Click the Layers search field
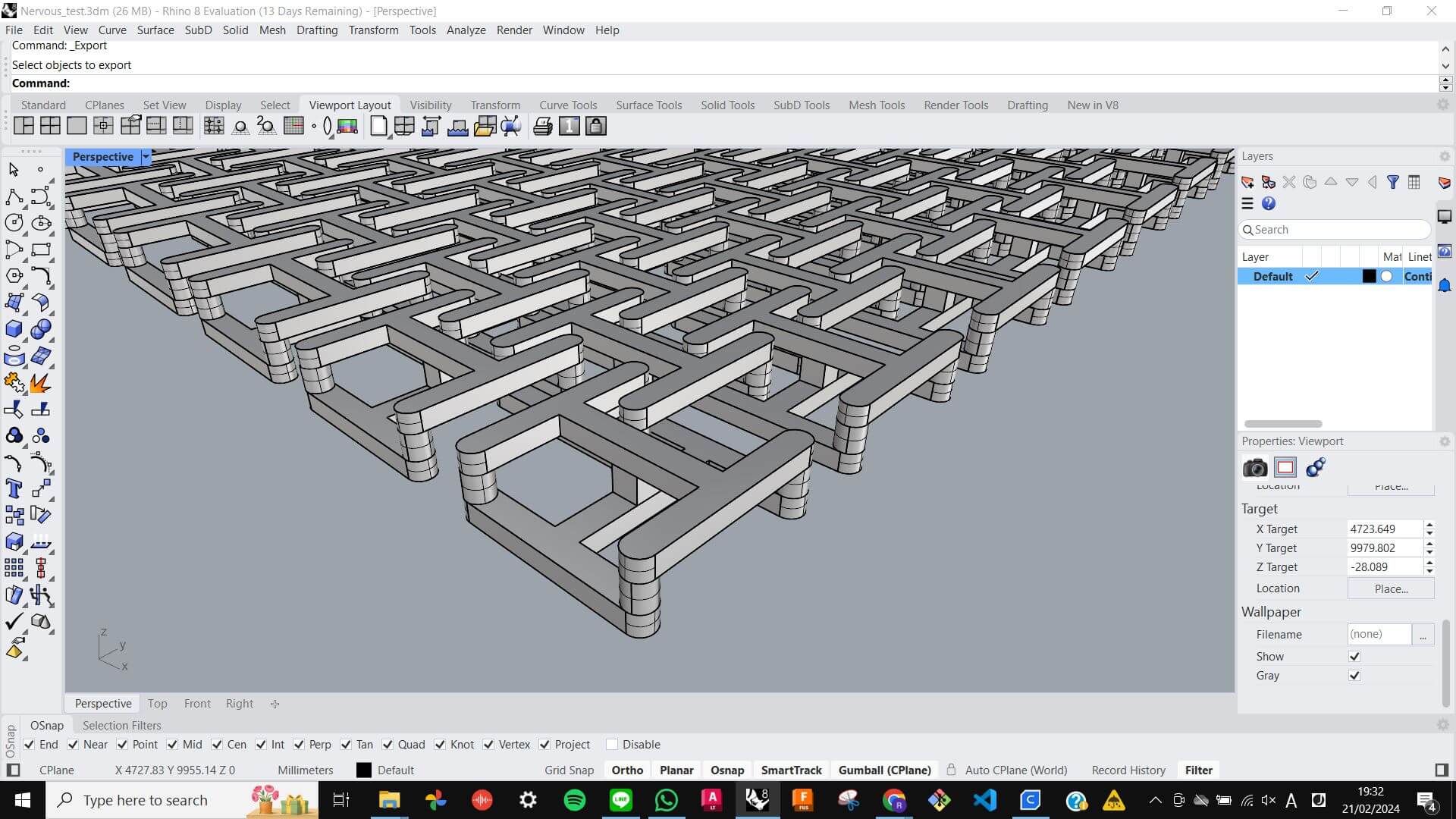Image resolution: width=1456 pixels, height=819 pixels. [1335, 230]
